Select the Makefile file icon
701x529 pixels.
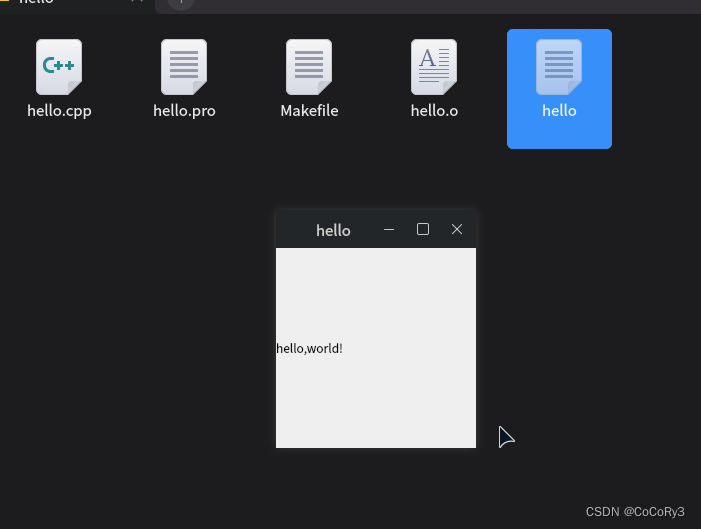click(x=309, y=67)
